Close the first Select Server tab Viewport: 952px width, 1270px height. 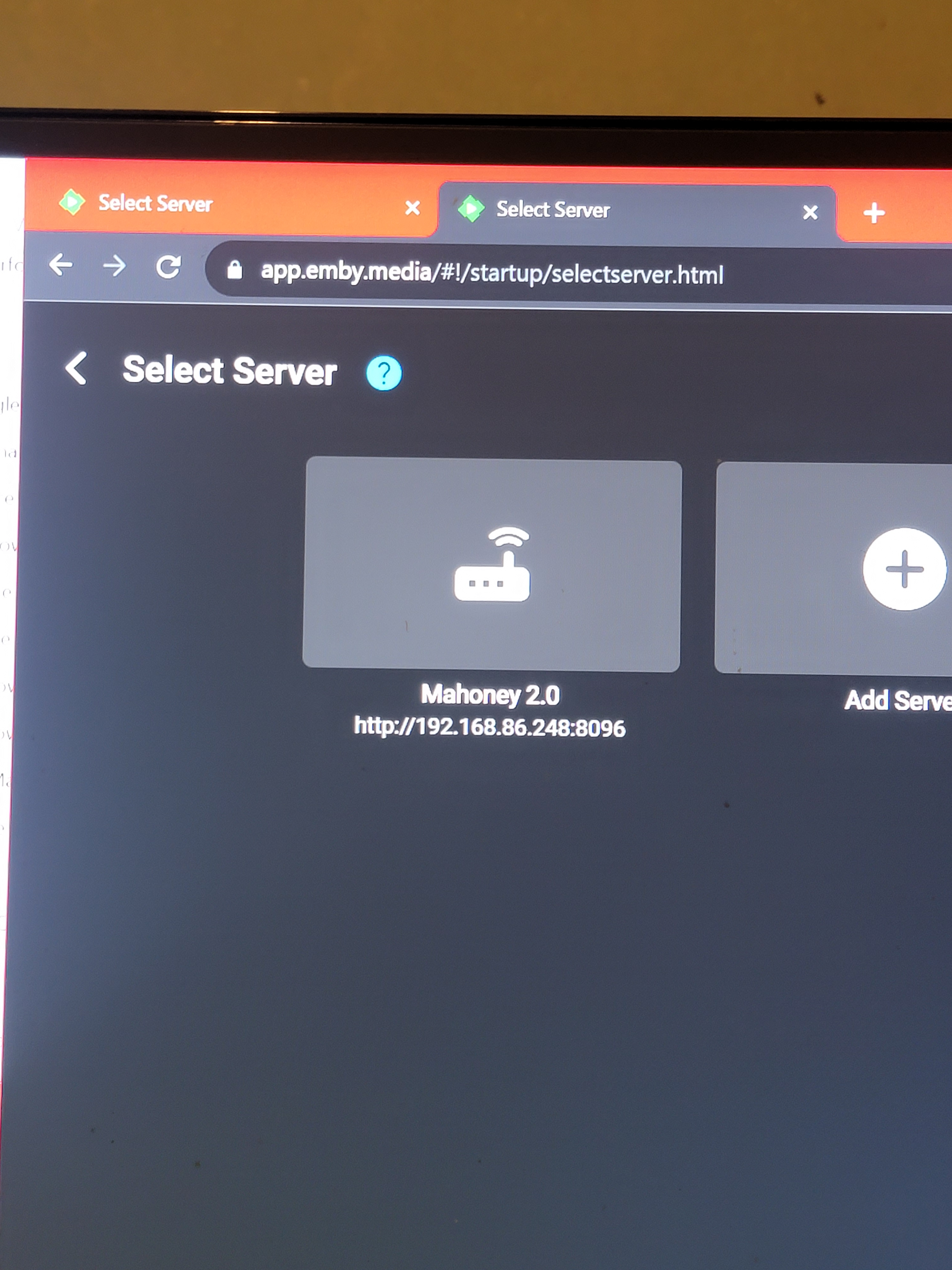(x=412, y=208)
